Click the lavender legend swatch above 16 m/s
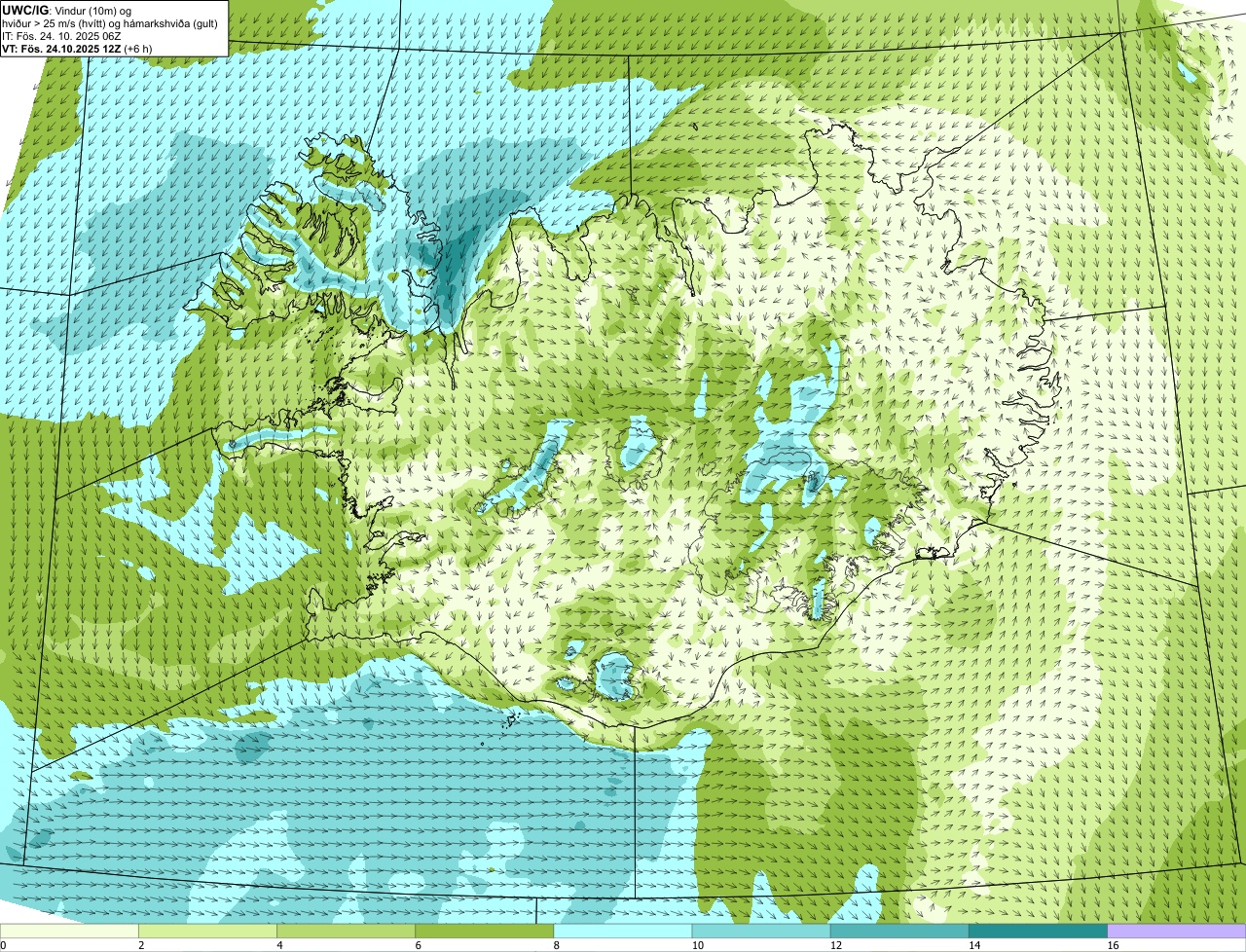Viewport: 1246px width, 952px height. coord(1177,931)
